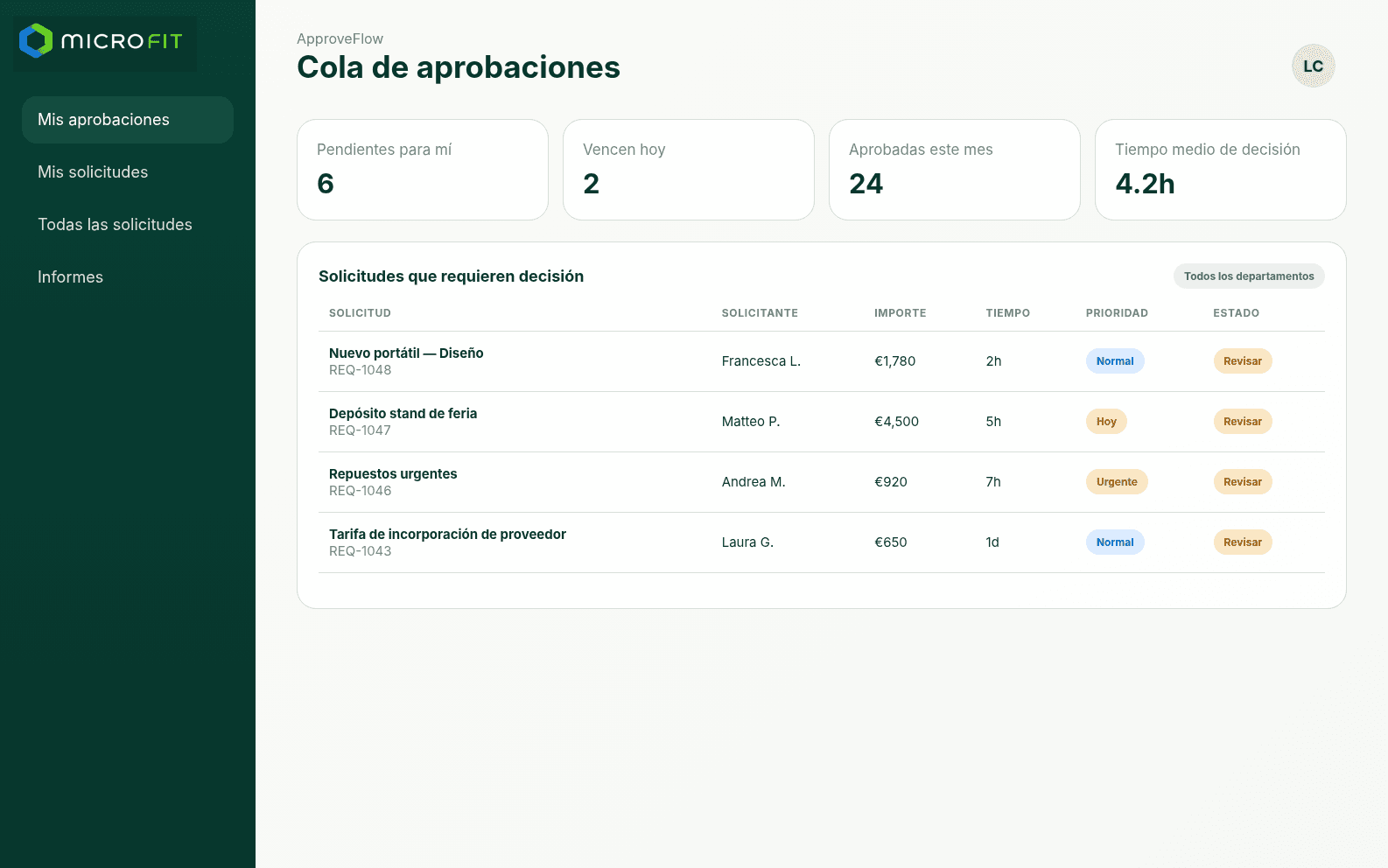Click the Normal badge for Francesca L.
Screen dimensions: 1388x868
[x=1115, y=361]
